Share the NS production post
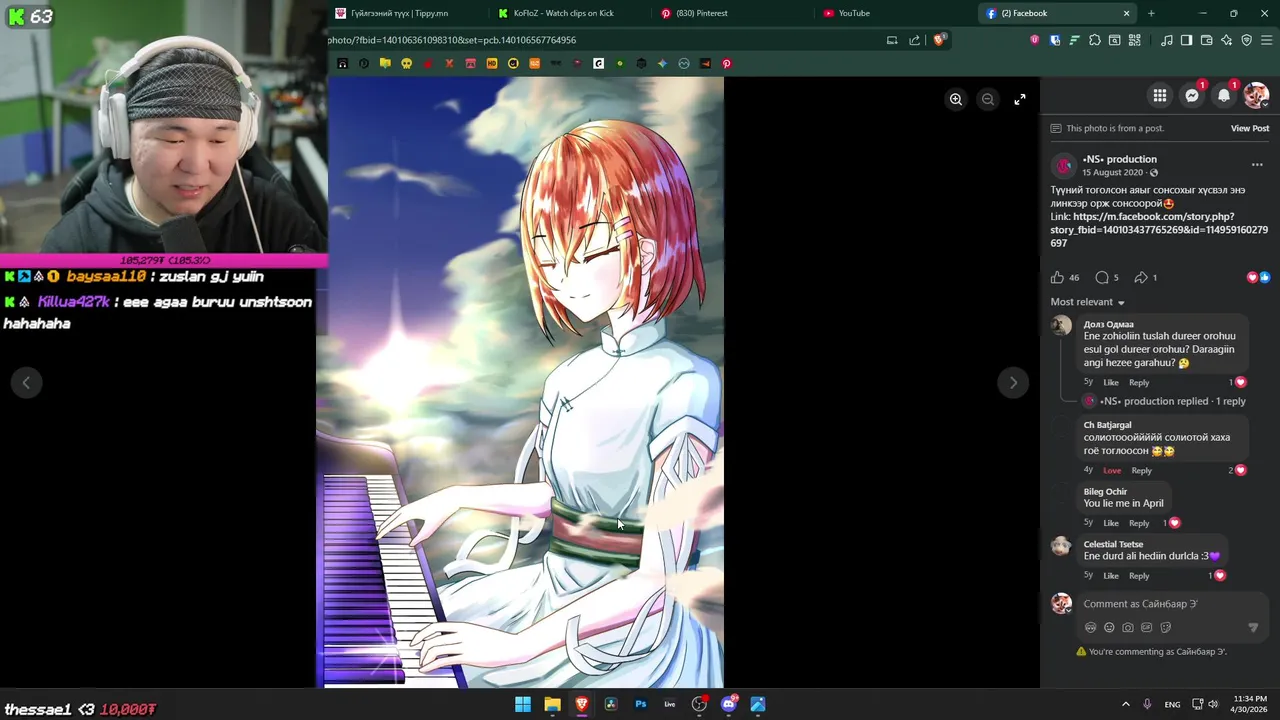The height and width of the screenshot is (720, 1280). coord(1140,277)
